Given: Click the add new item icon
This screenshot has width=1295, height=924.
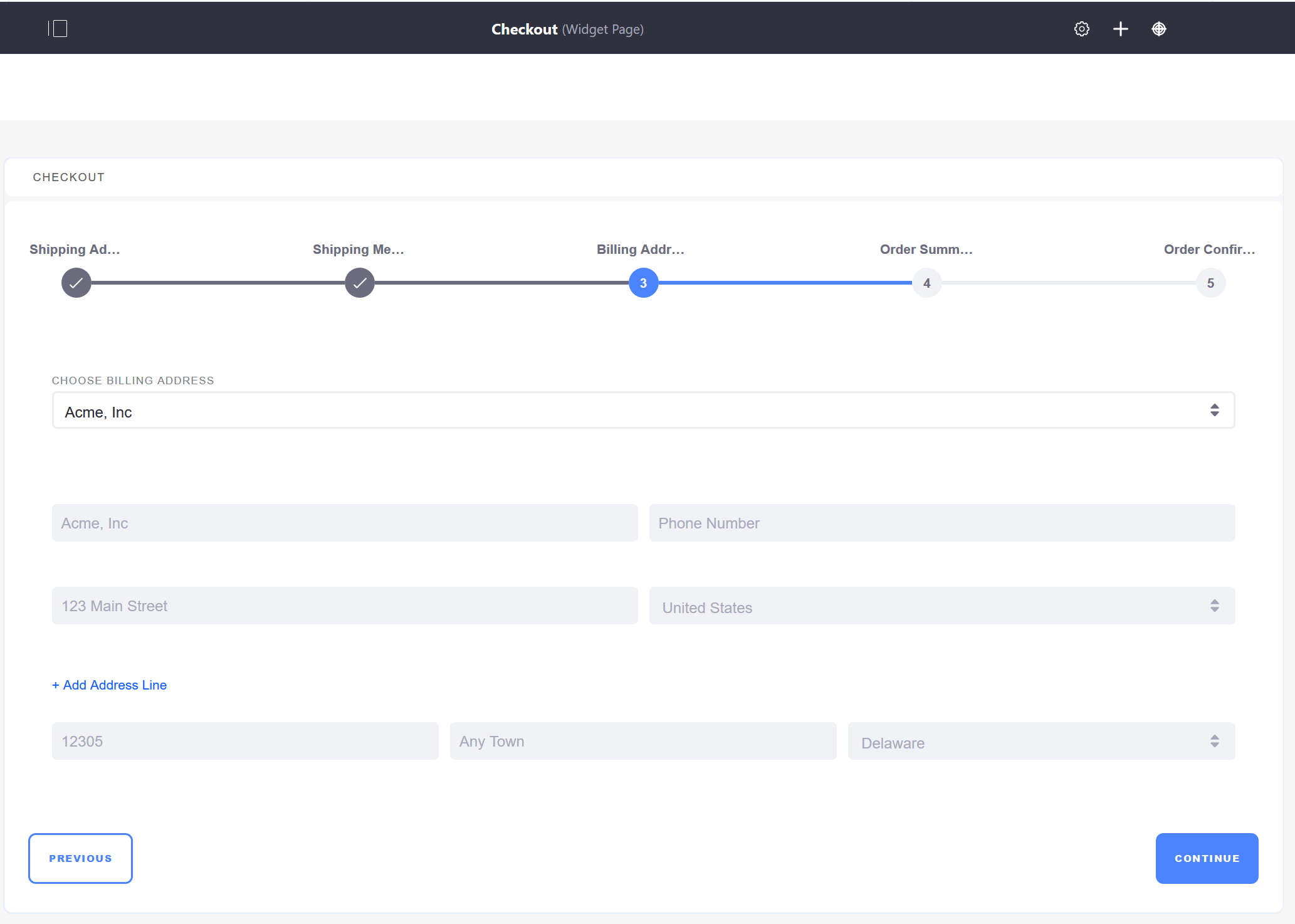Looking at the screenshot, I should pos(1120,28).
